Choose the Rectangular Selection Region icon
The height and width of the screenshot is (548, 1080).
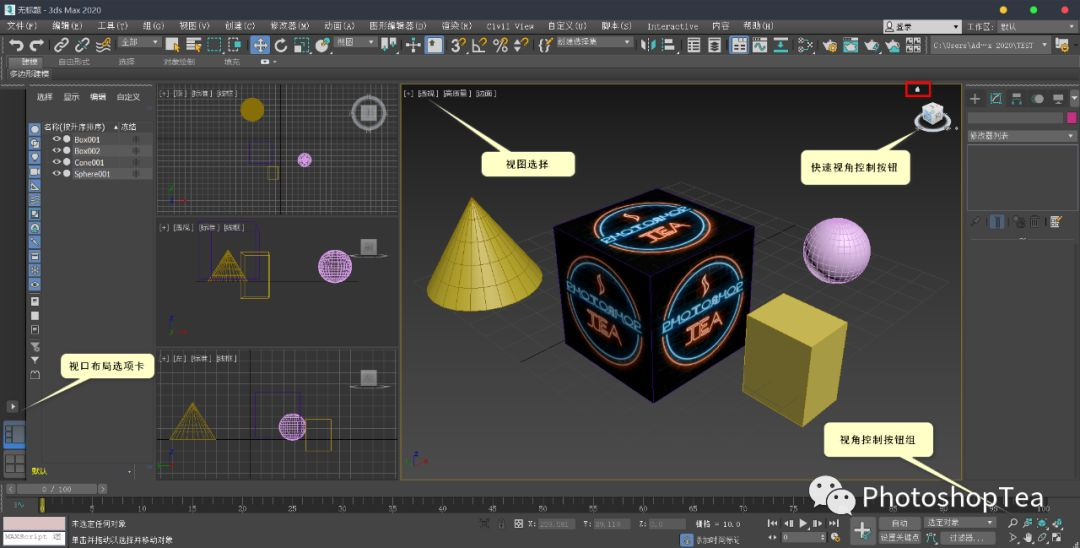coord(214,45)
